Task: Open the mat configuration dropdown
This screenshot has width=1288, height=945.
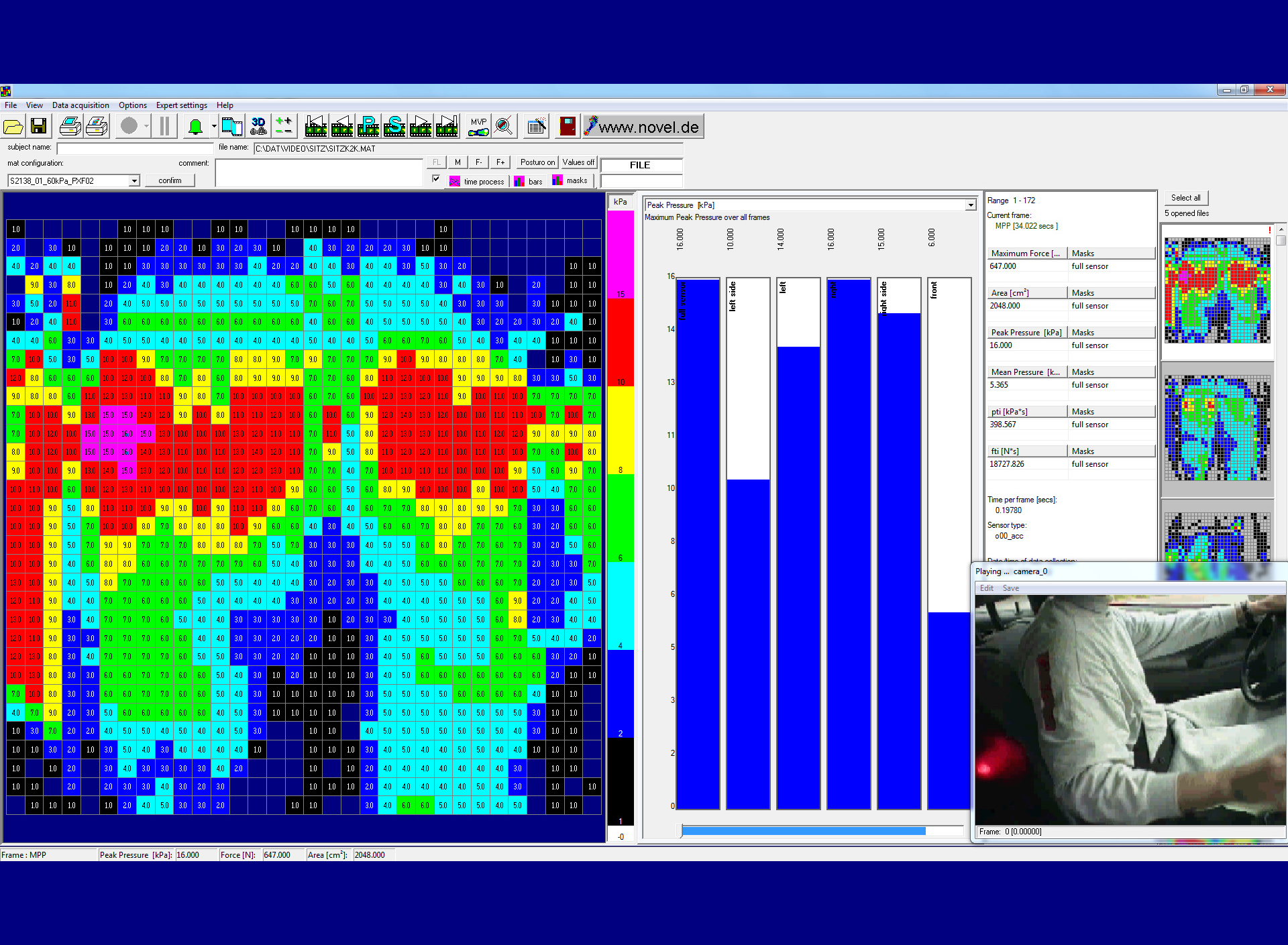Action: [134, 180]
